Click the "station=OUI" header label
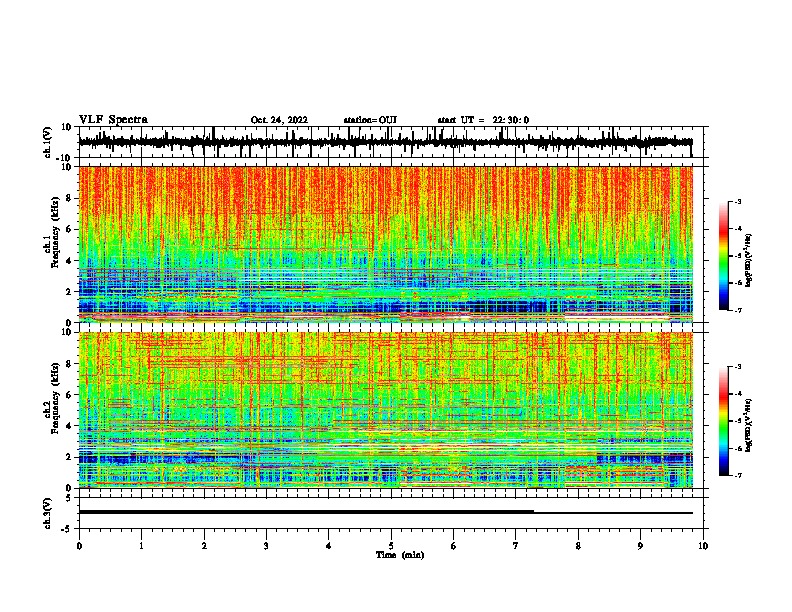This screenshot has height=612, width=792. point(370,120)
